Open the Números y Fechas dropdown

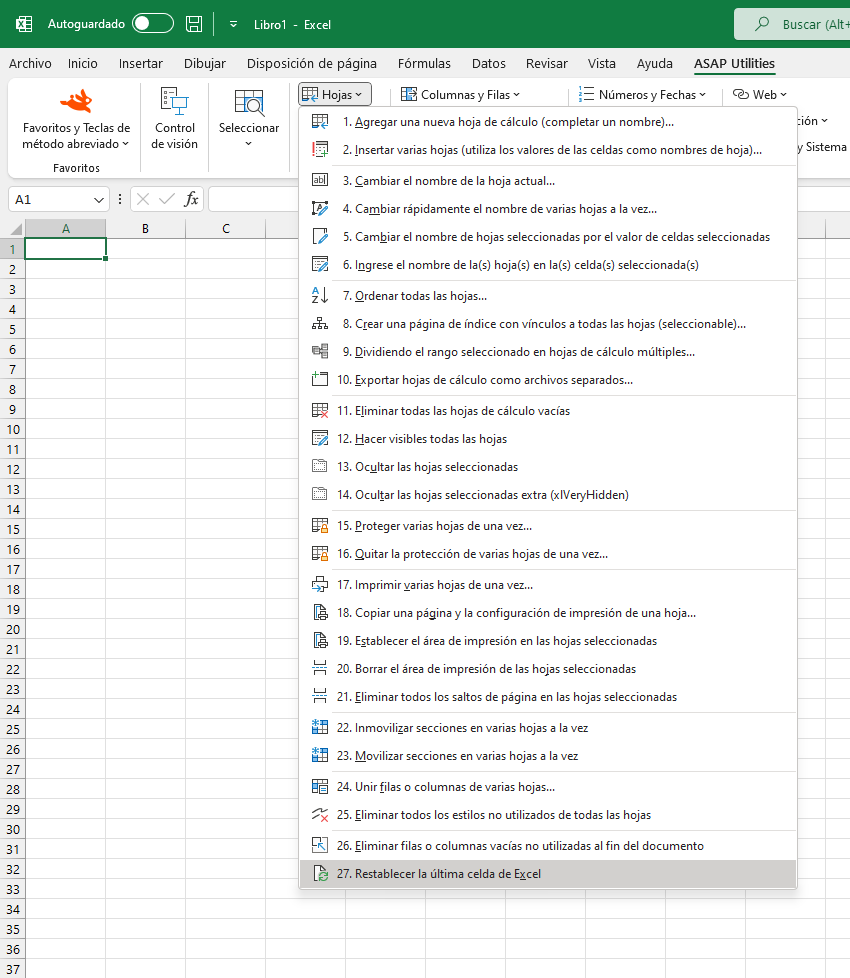(x=642, y=94)
